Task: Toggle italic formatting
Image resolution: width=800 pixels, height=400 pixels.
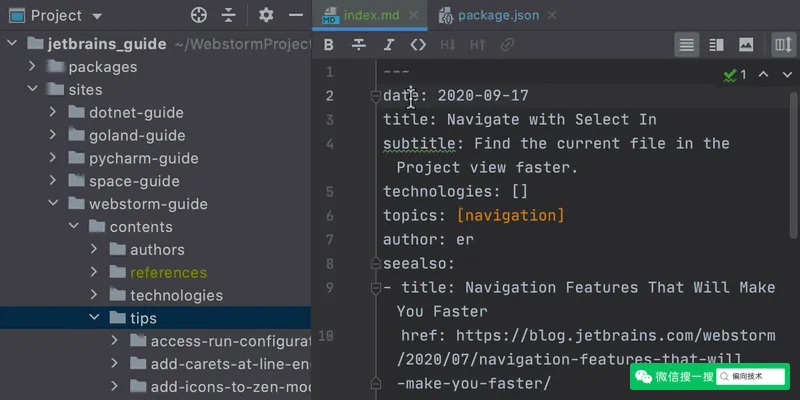Action: click(389, 45)
